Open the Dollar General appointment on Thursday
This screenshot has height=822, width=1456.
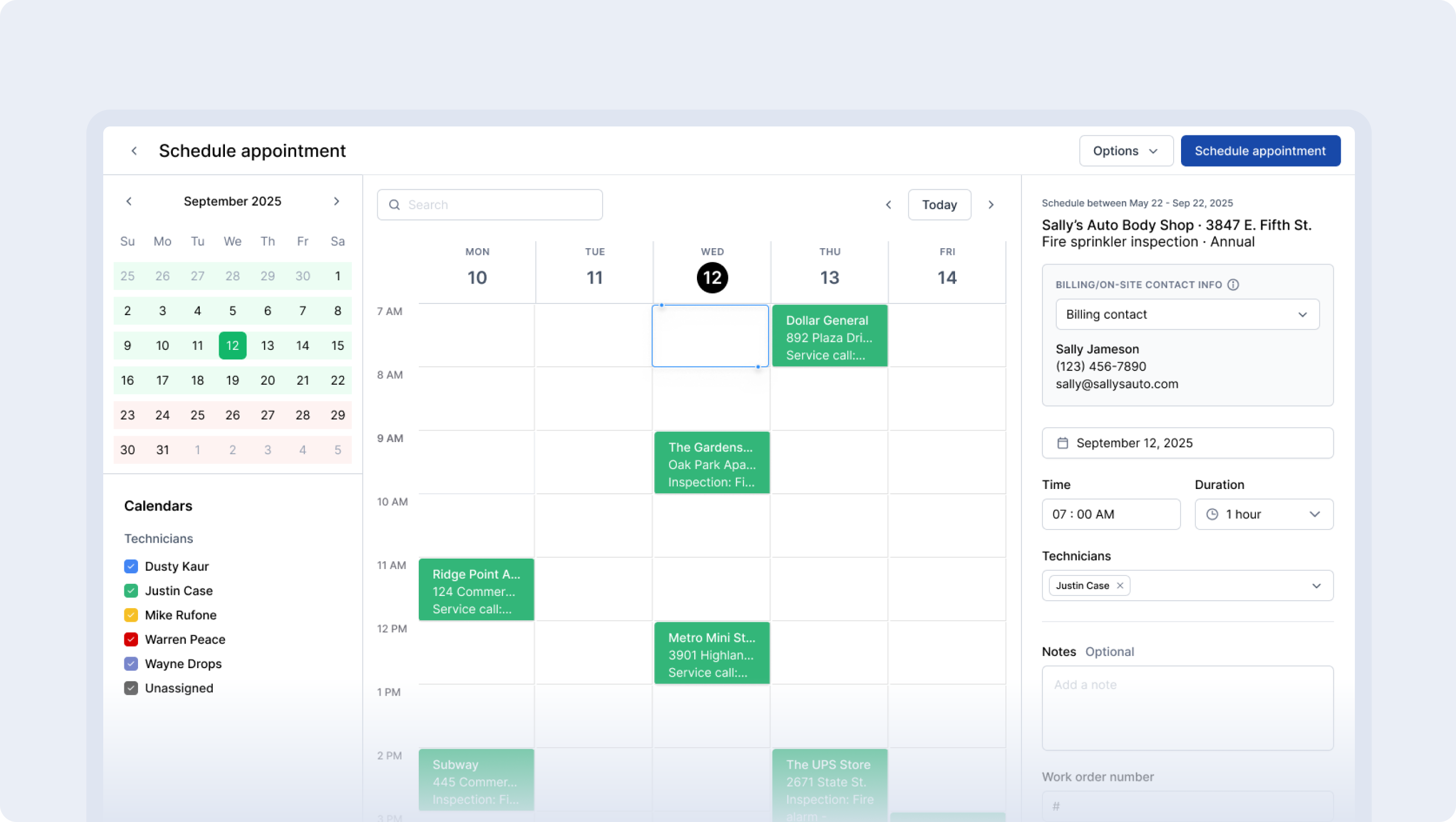829,337
